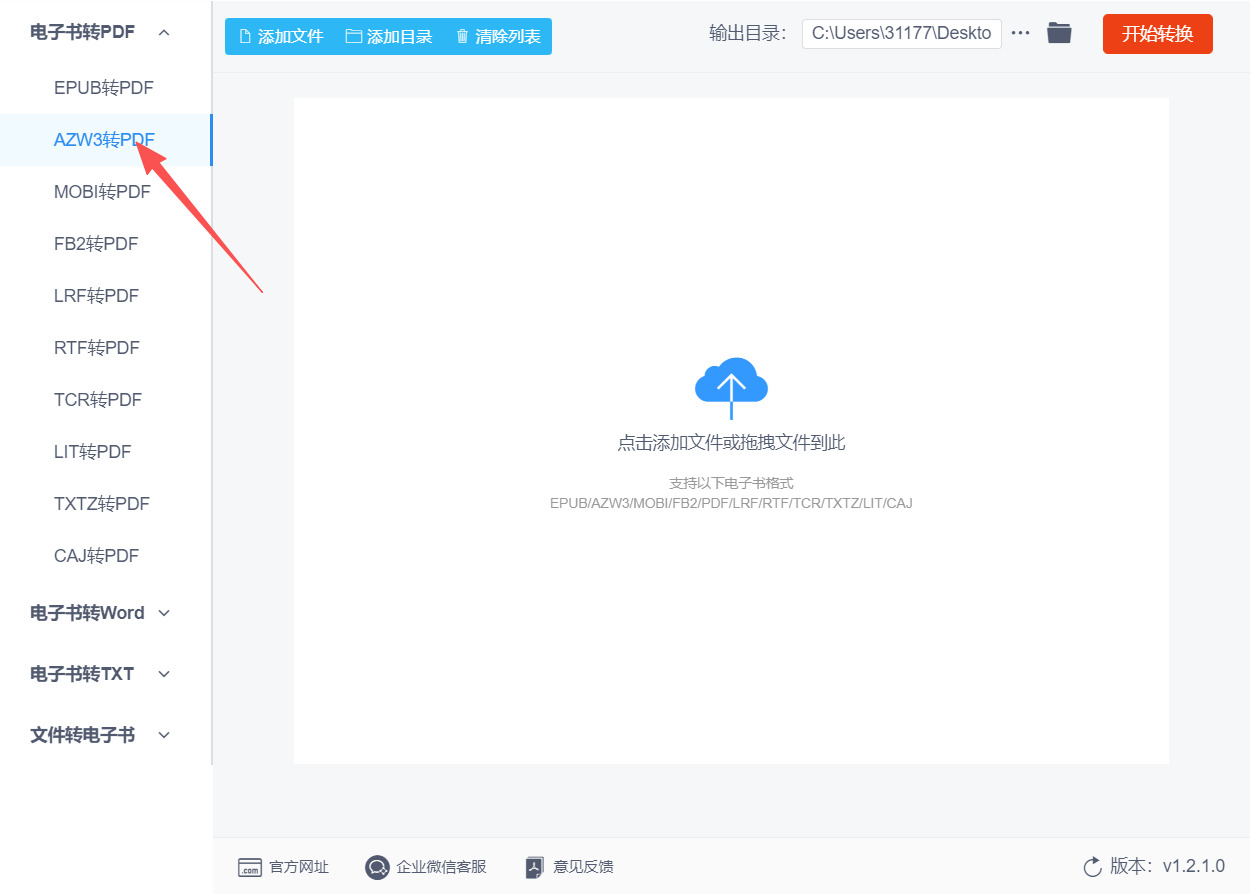This screenshot has width=1250, height=894.
Task: Select AZW3转PDF in the sidebar
Action: (x=106, y=140)
